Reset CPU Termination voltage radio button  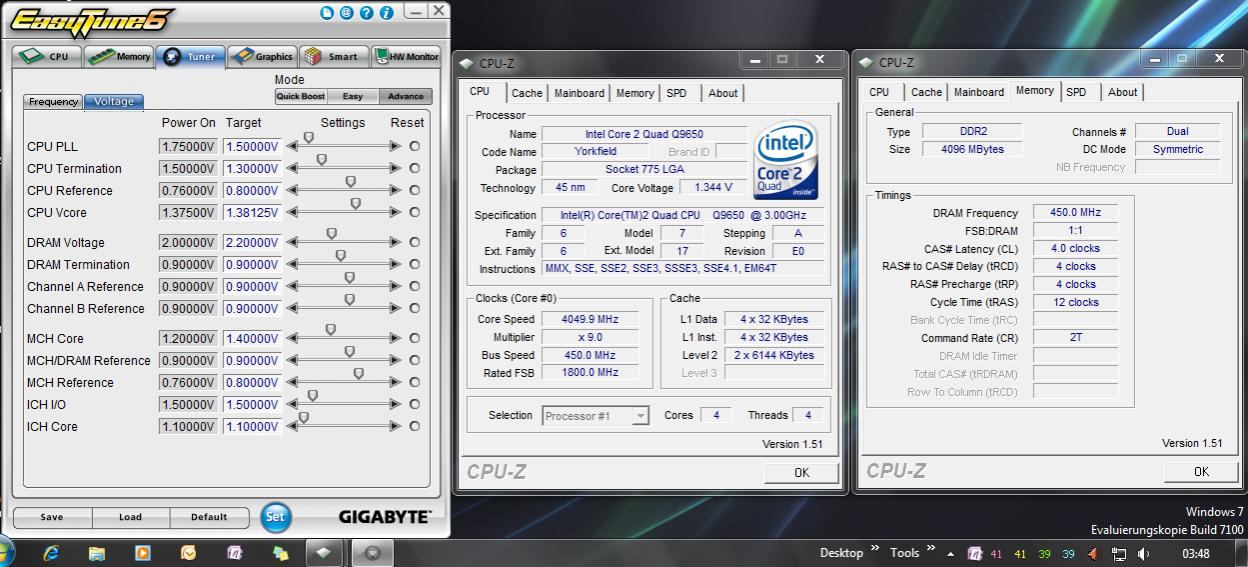click(414, 168)
